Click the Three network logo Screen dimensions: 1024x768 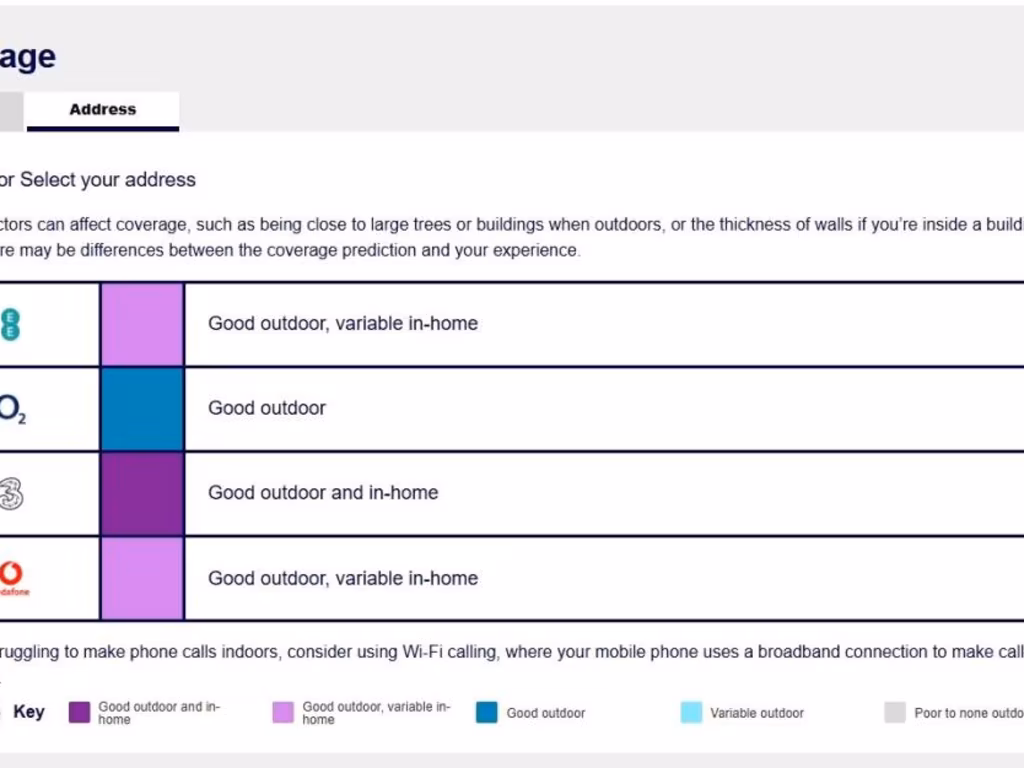(x=11, y=494)
